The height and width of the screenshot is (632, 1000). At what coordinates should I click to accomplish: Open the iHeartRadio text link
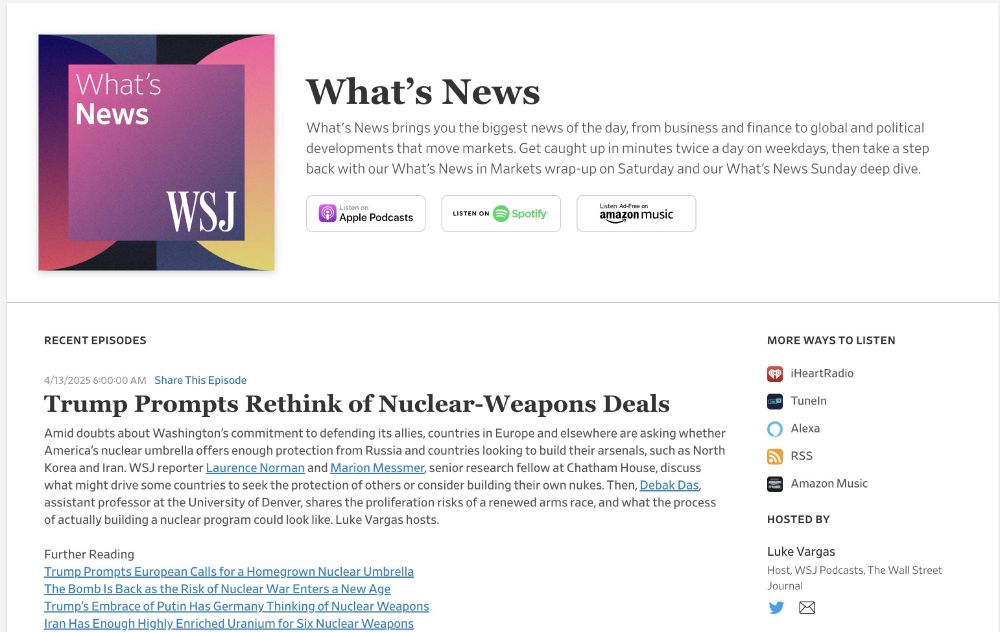tap(821, 373)
